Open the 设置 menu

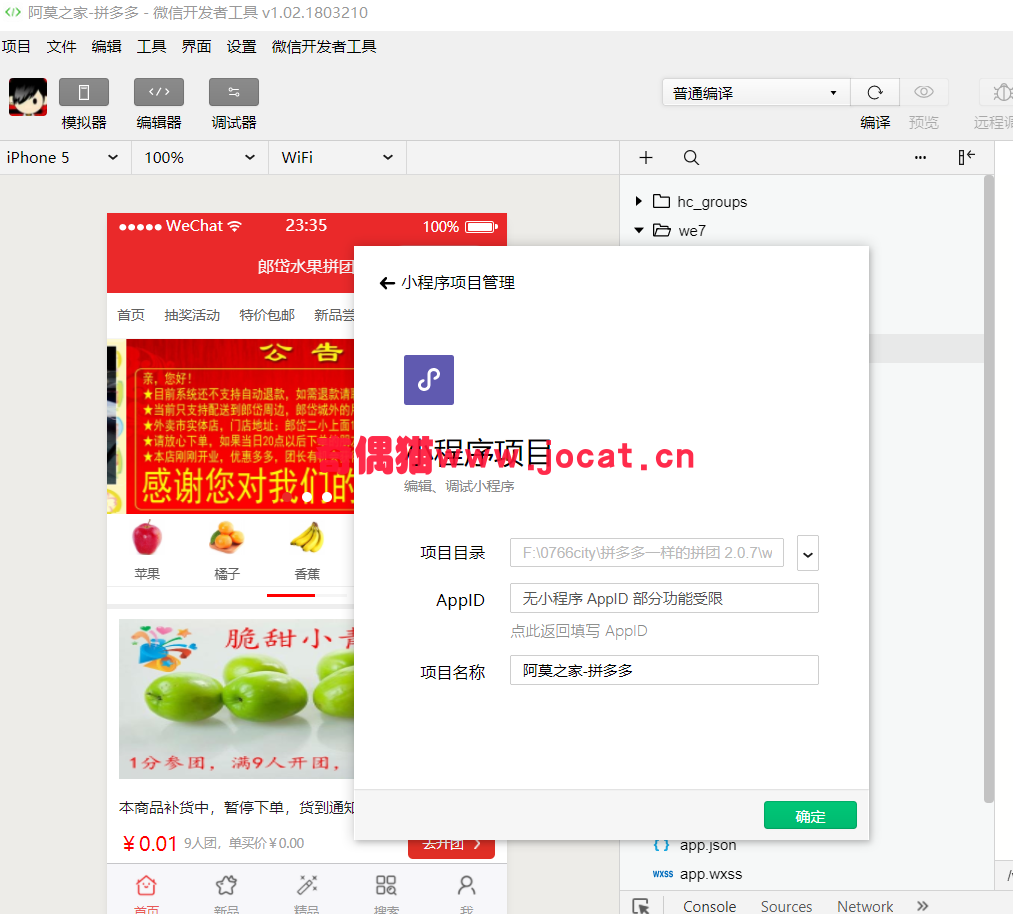(x=241, y=47)
